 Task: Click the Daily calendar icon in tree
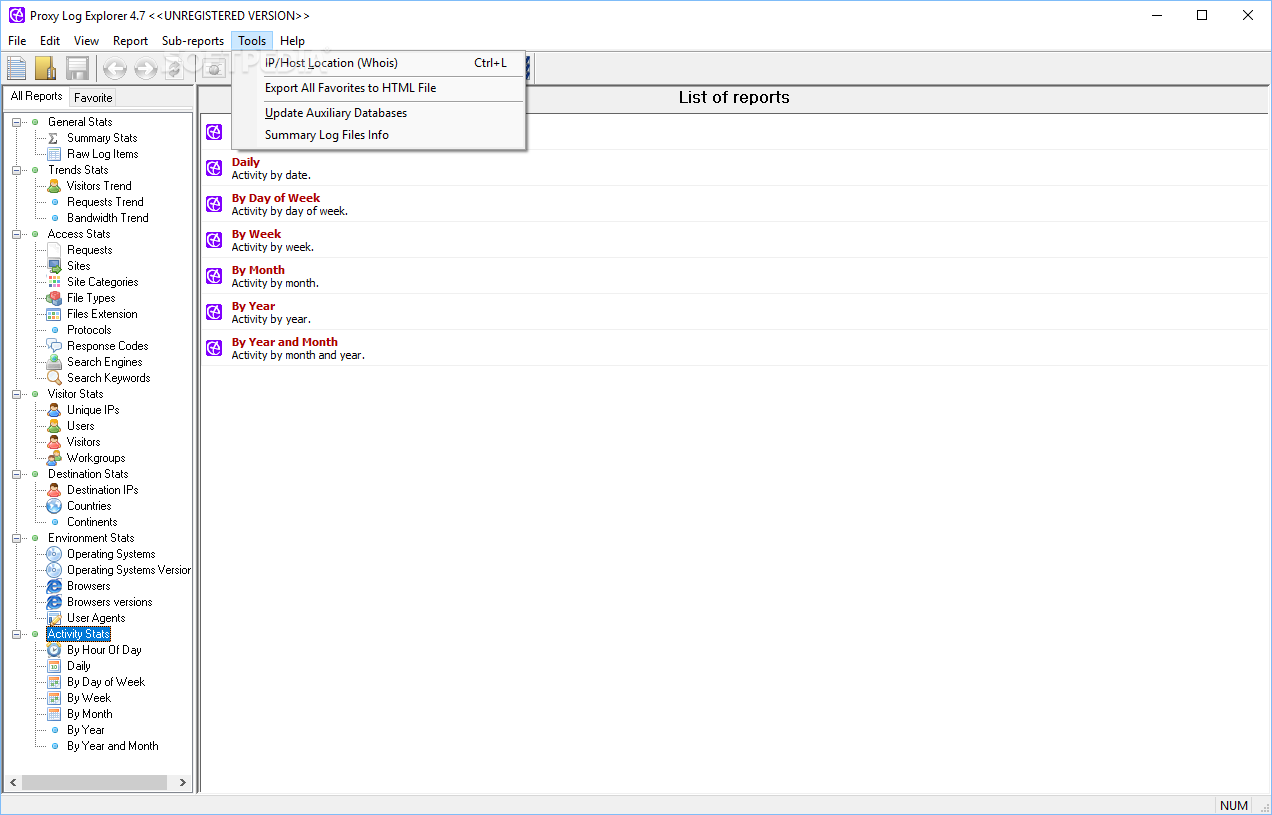coord(54,666)
